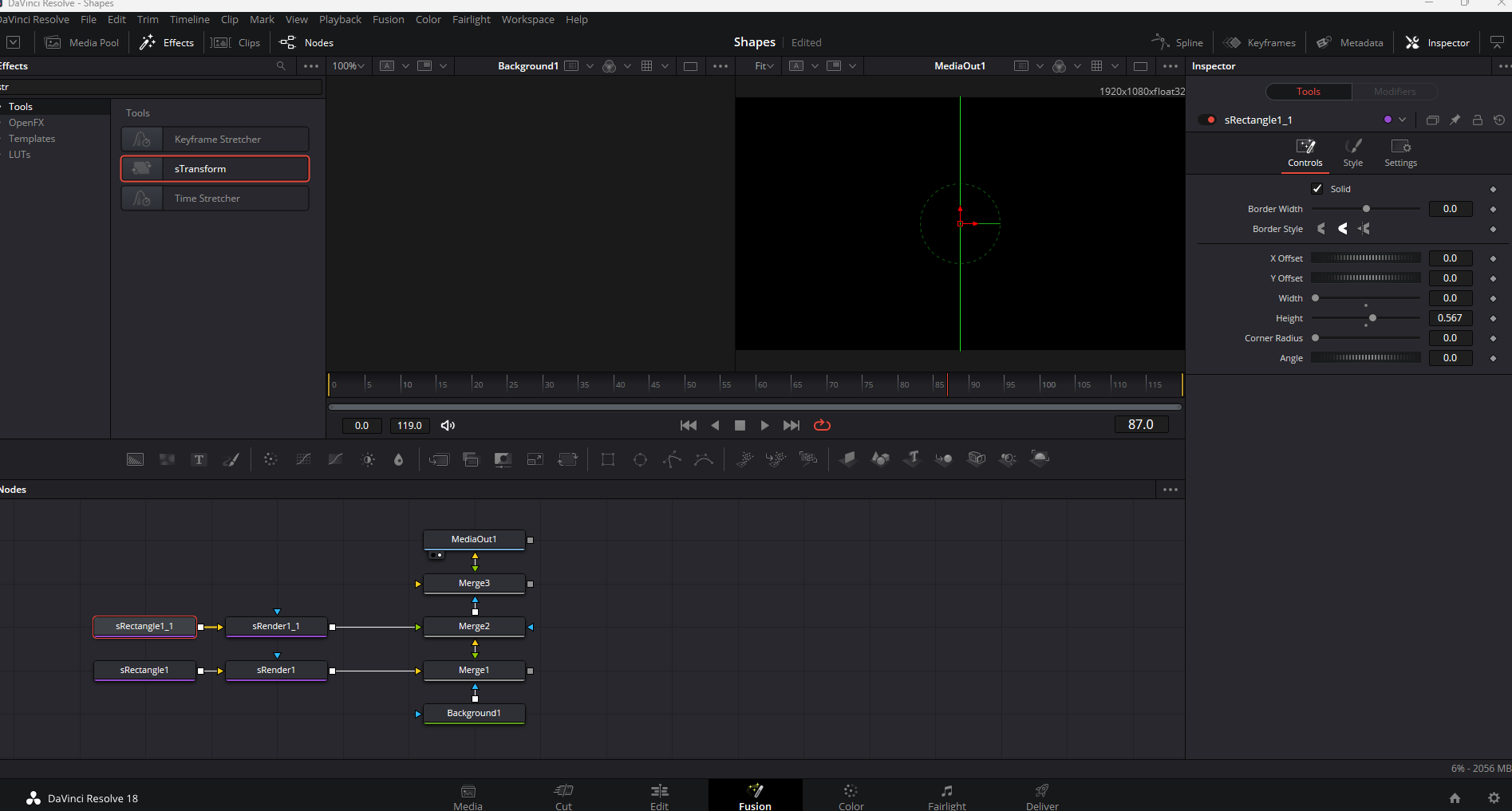
Task: Open the Workspace menu
Action: tap(527, 19)
